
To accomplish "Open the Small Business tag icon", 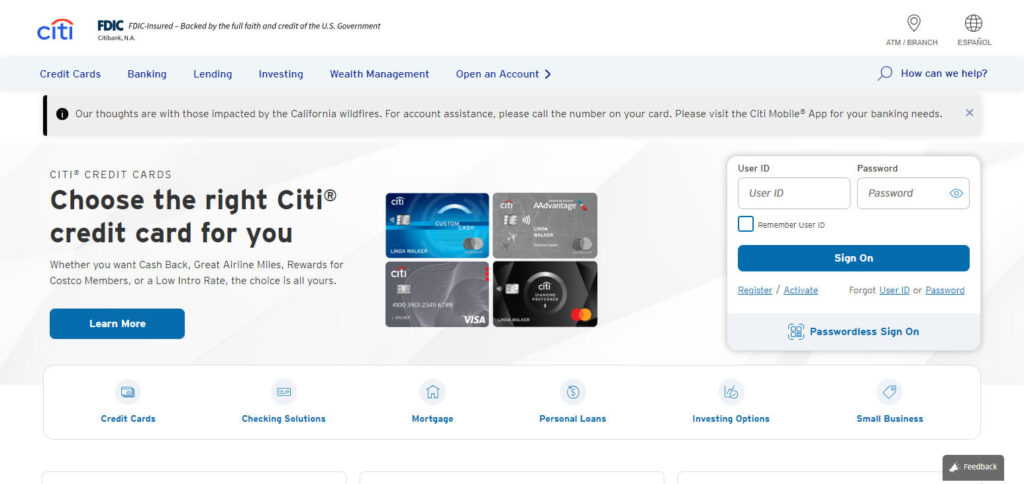I will point(889,392).
